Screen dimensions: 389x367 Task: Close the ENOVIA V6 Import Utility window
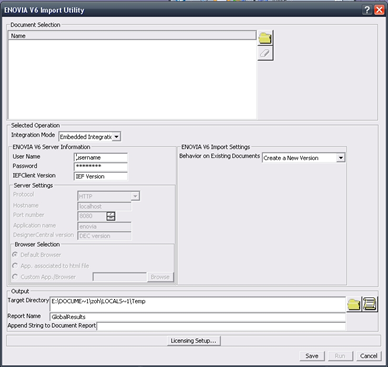[x=379, y=10]
